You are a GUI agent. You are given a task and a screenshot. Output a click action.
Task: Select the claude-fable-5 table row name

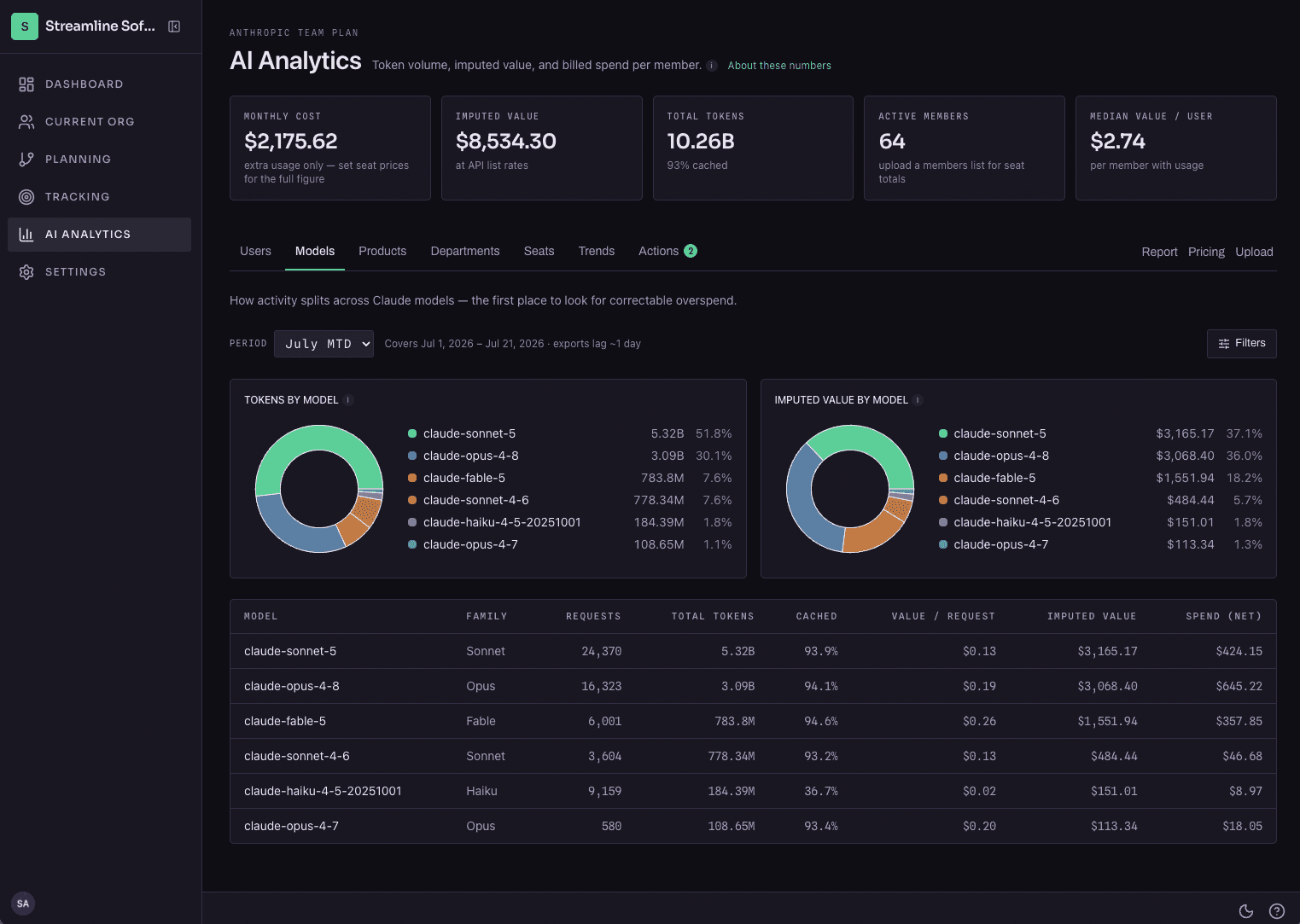(285, 721)
